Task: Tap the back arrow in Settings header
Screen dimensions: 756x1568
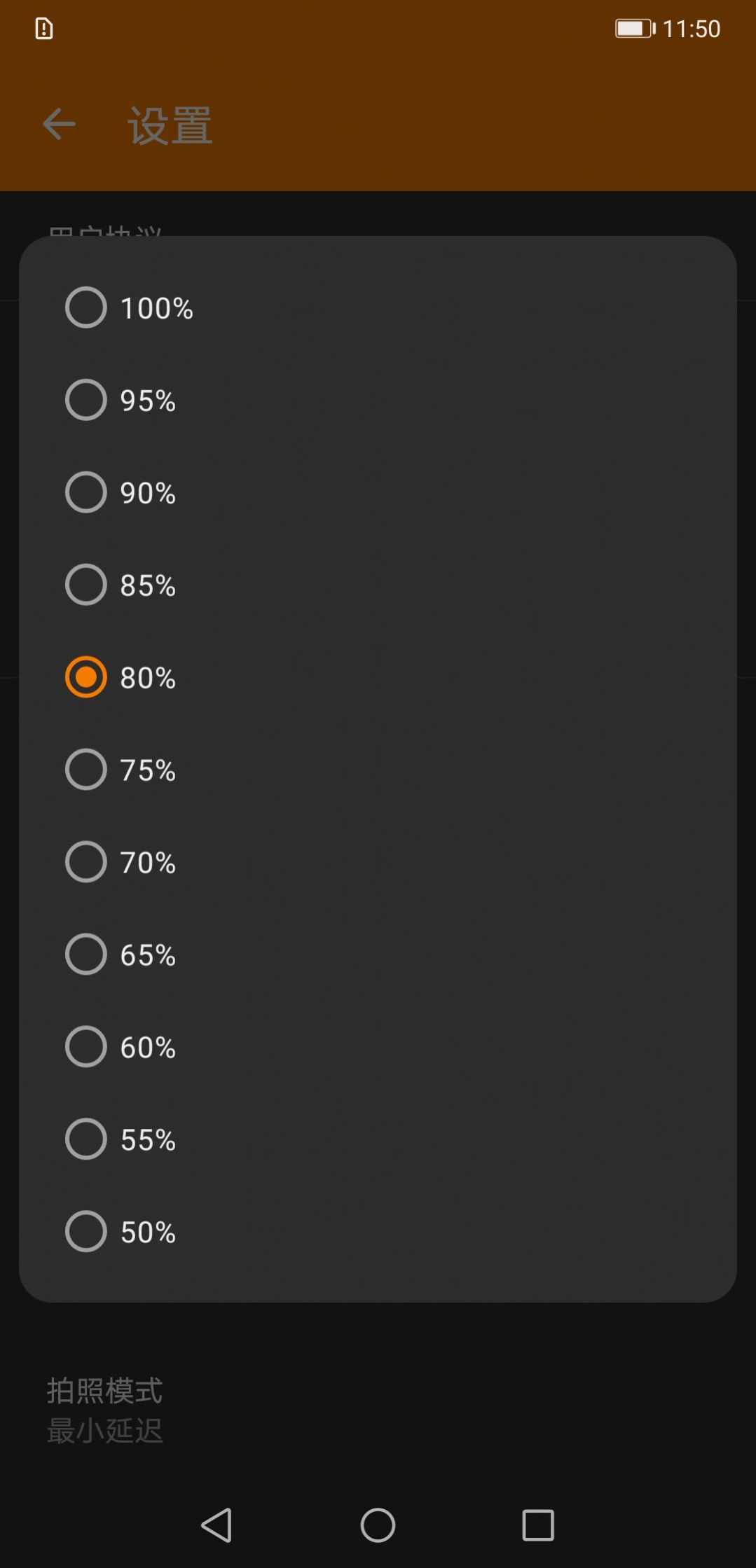Action: coord(59,125)
